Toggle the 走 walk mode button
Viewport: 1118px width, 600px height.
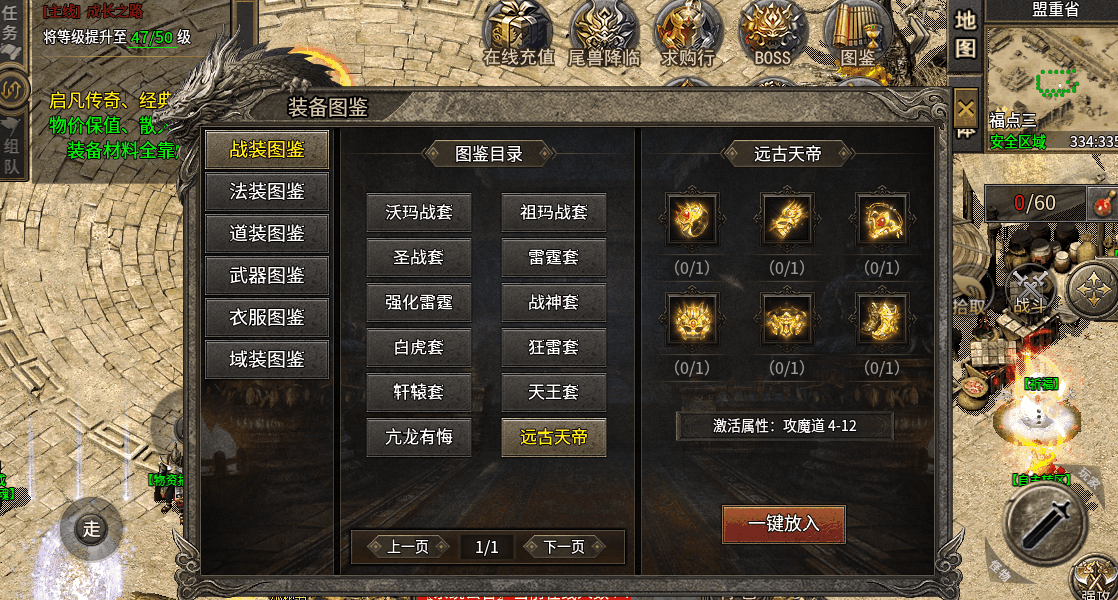[x=91, y=529]
